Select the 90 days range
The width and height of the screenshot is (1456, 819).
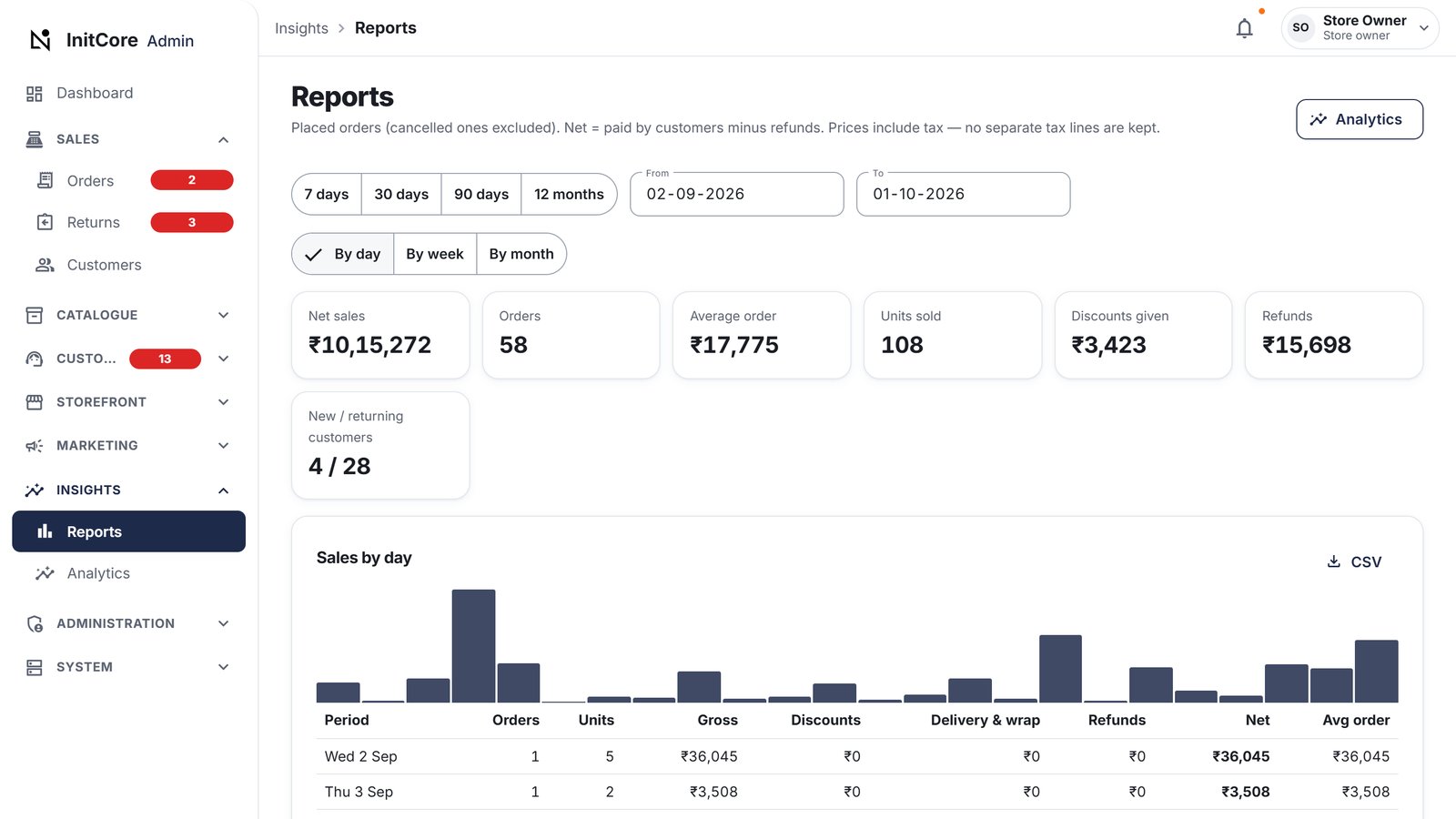481,194
